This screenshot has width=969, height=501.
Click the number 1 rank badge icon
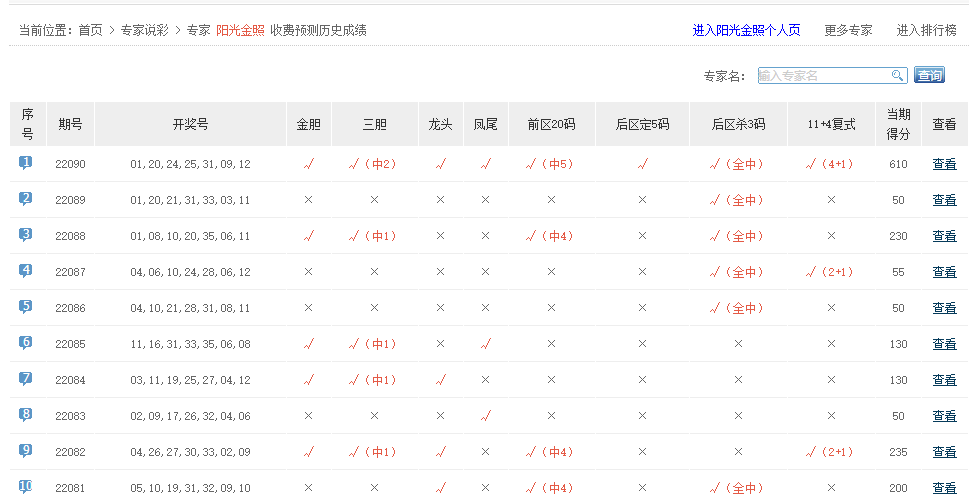(x=26, y=163)
